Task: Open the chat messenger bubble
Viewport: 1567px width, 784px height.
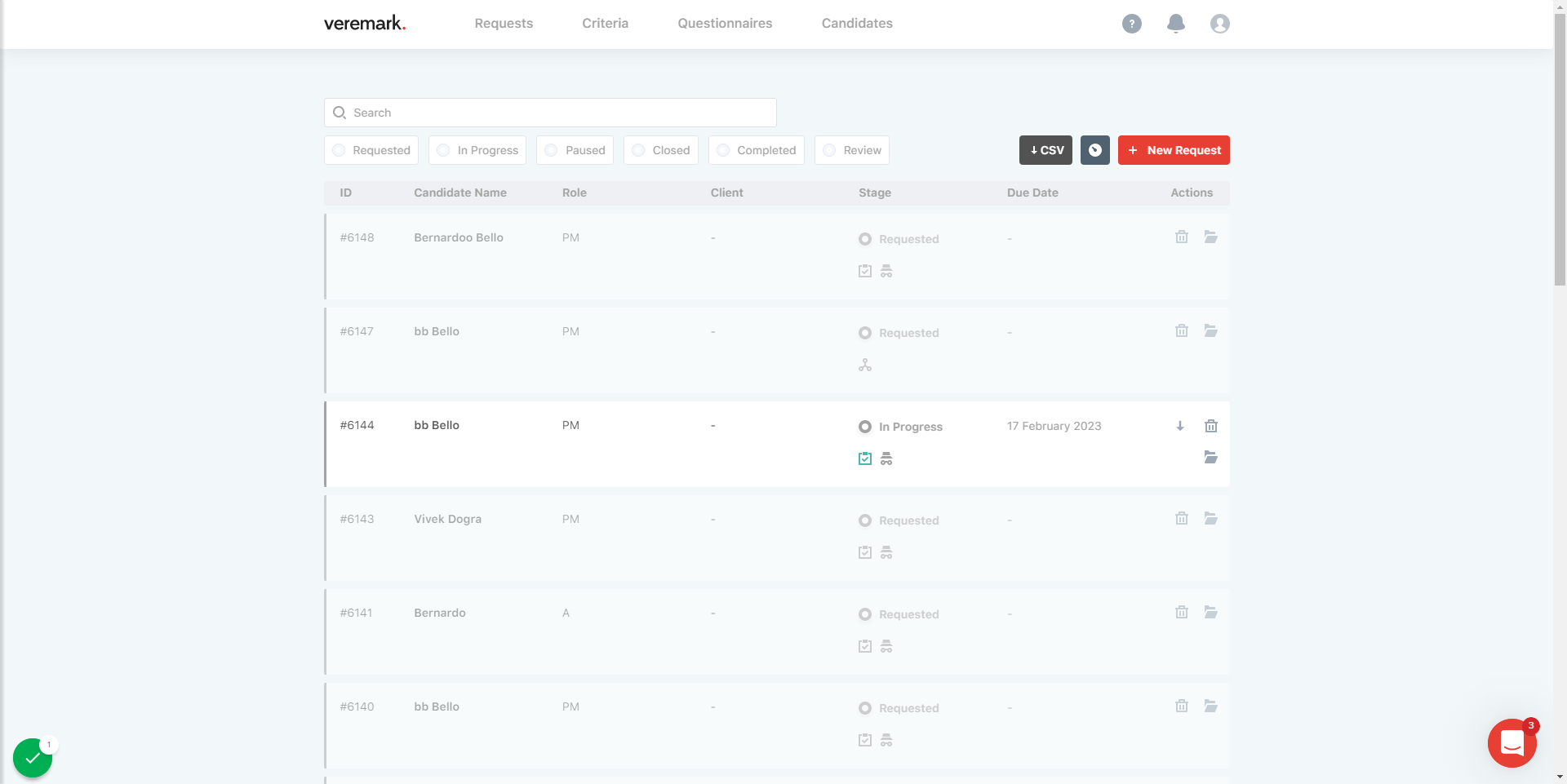Action: [x=1512, y=742]
